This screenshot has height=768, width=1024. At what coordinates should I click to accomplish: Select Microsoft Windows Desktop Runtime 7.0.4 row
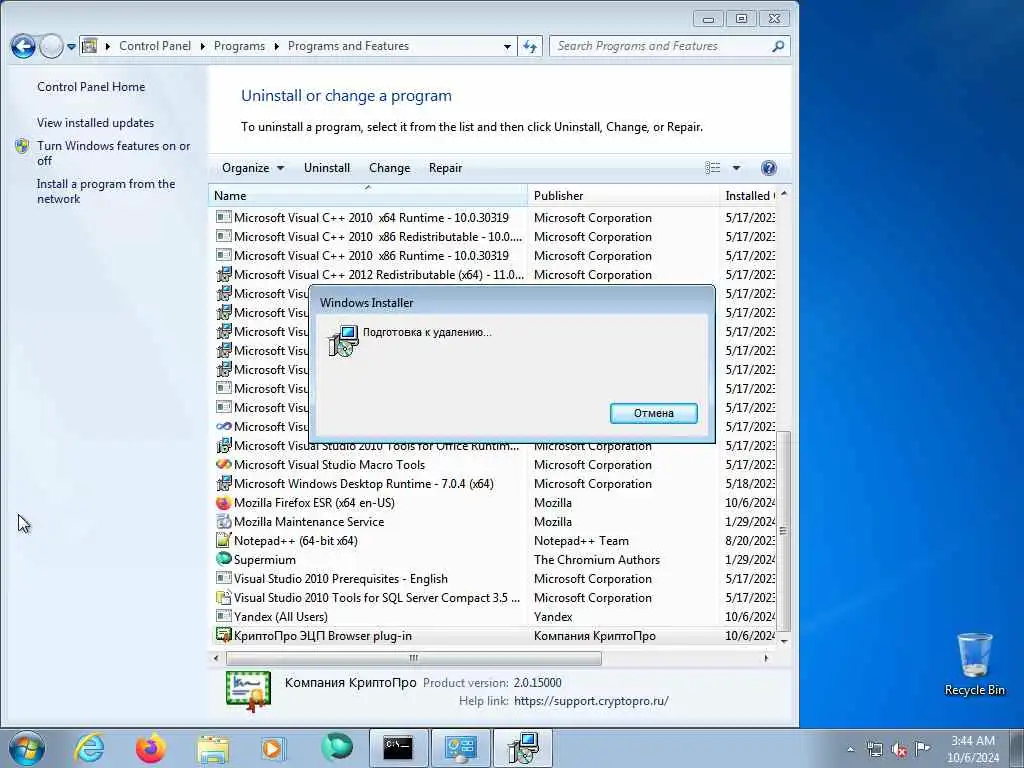[x=493, y=483]
